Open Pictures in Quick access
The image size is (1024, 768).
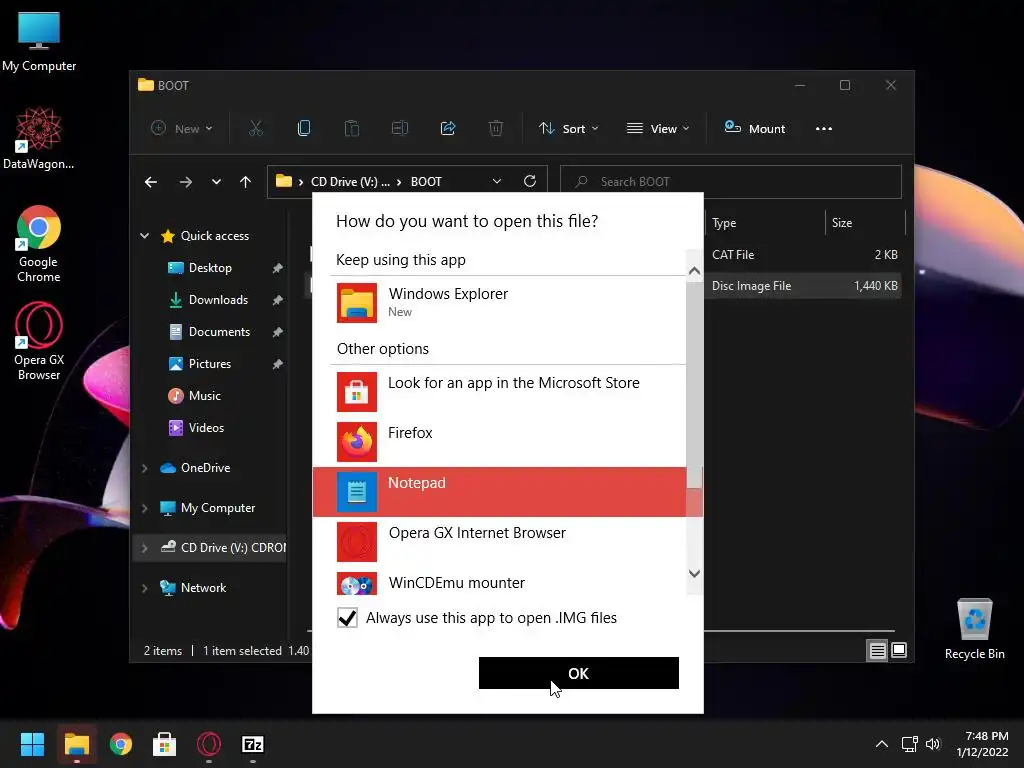(210, 364)
